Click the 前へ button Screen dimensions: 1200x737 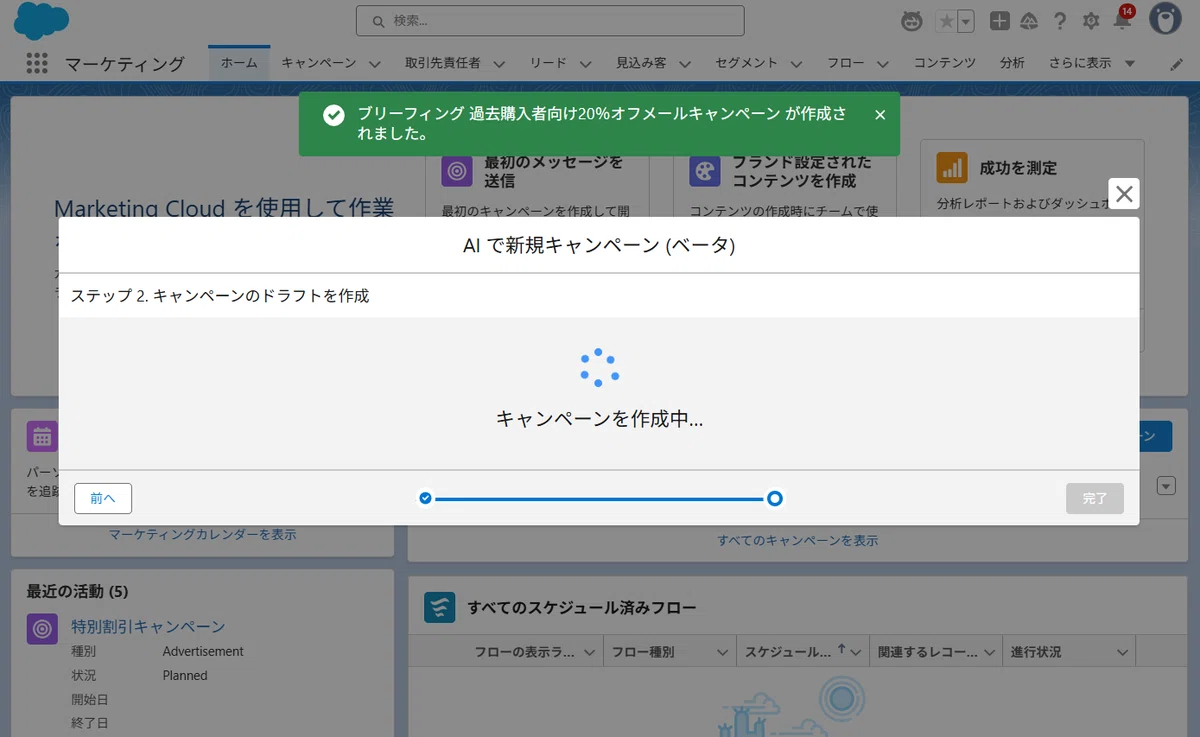click(x=103, y=498)
